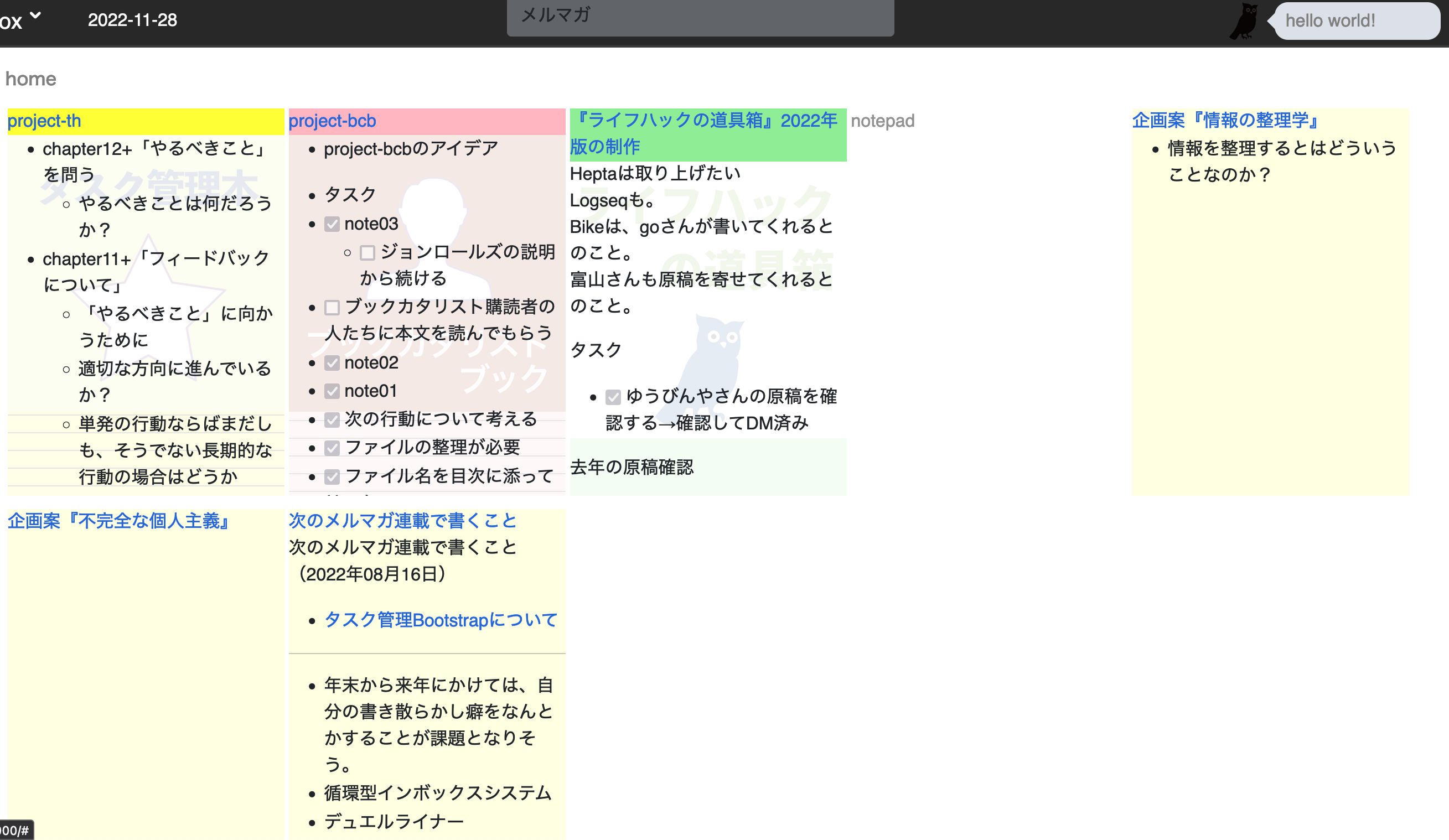Uncheck the note01 checkbox
Image resolution: width=1449 pixels, height=840 pixels.
[x=332, y=391]
